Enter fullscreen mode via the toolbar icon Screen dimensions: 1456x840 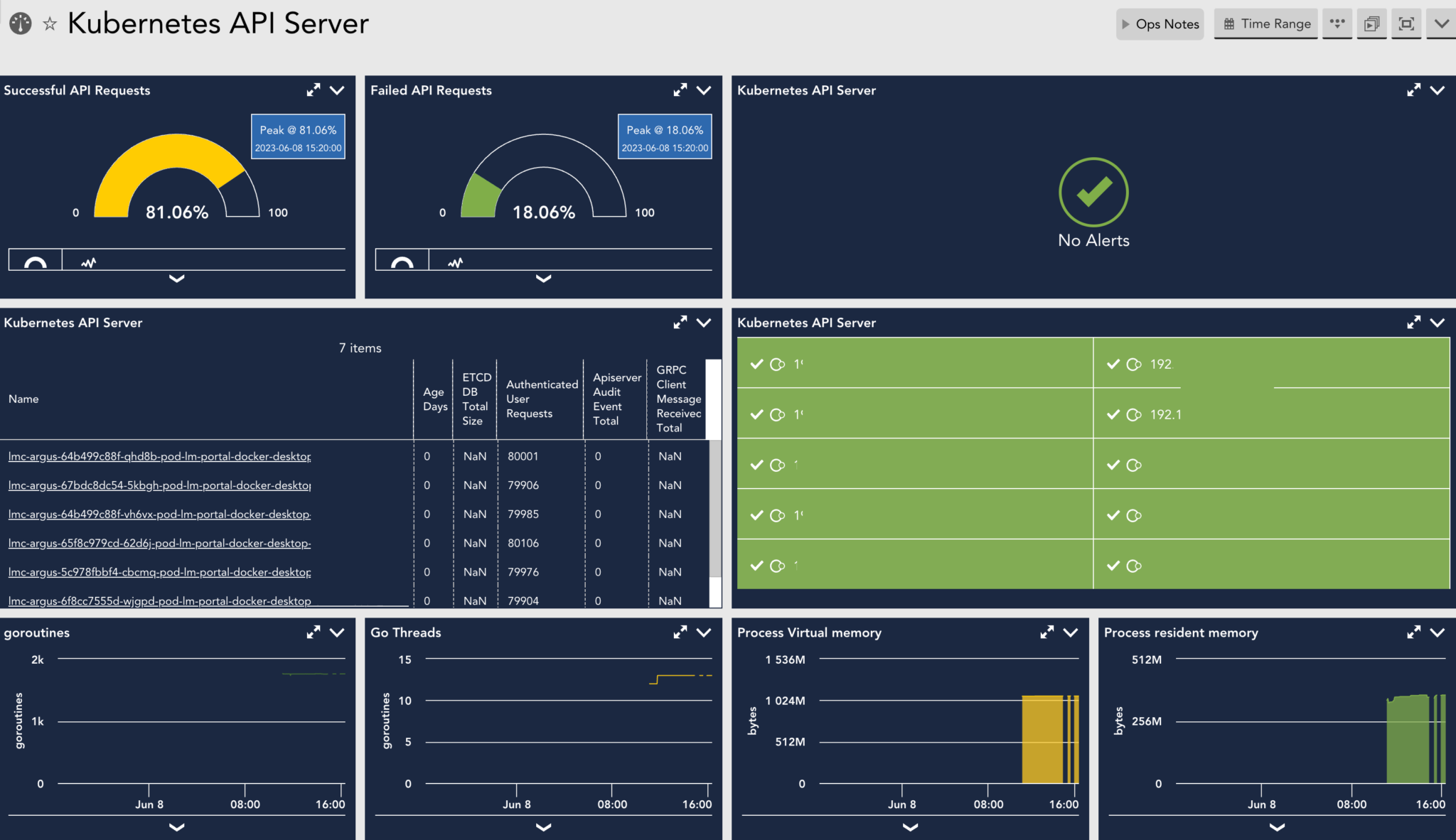[x=1406, y=23]
